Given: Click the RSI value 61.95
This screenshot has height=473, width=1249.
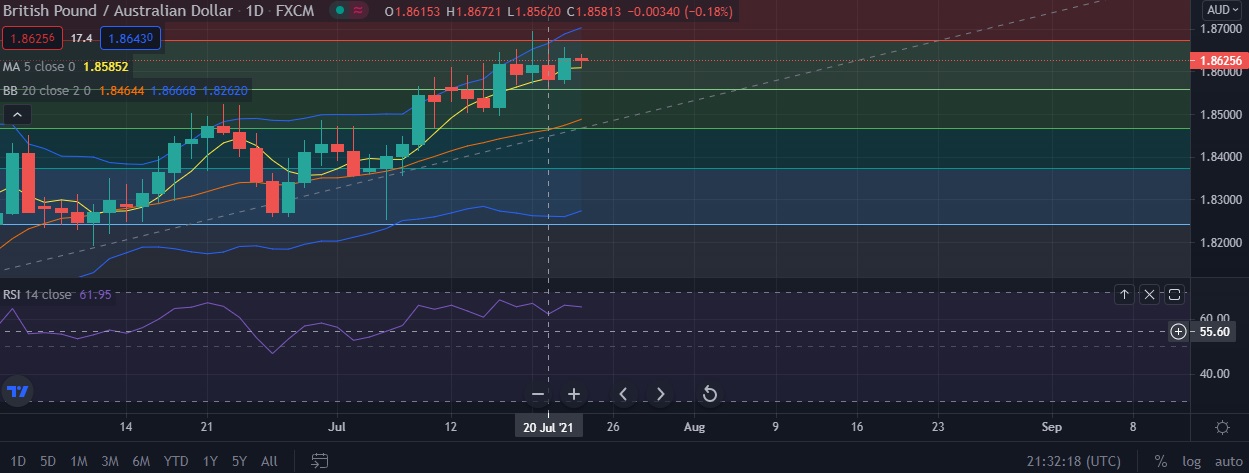Looking at the screenshot, I should tap(97, 295).
